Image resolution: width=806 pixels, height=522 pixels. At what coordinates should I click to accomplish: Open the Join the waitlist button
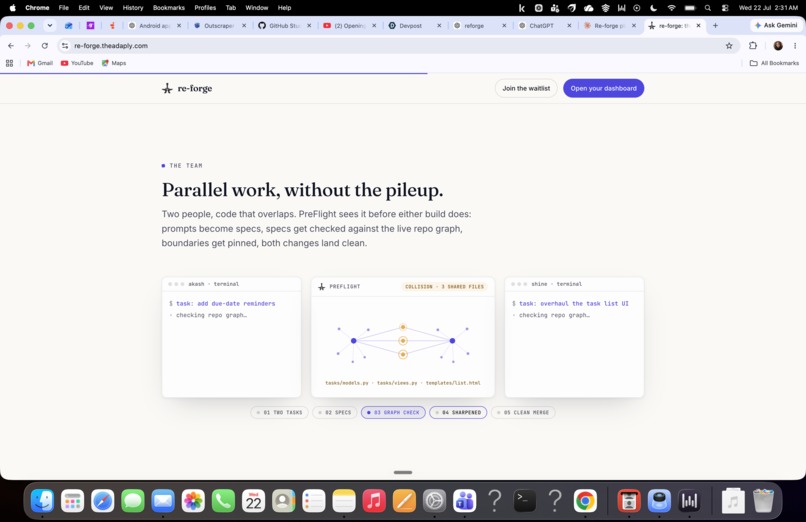[x=526, y=88]
